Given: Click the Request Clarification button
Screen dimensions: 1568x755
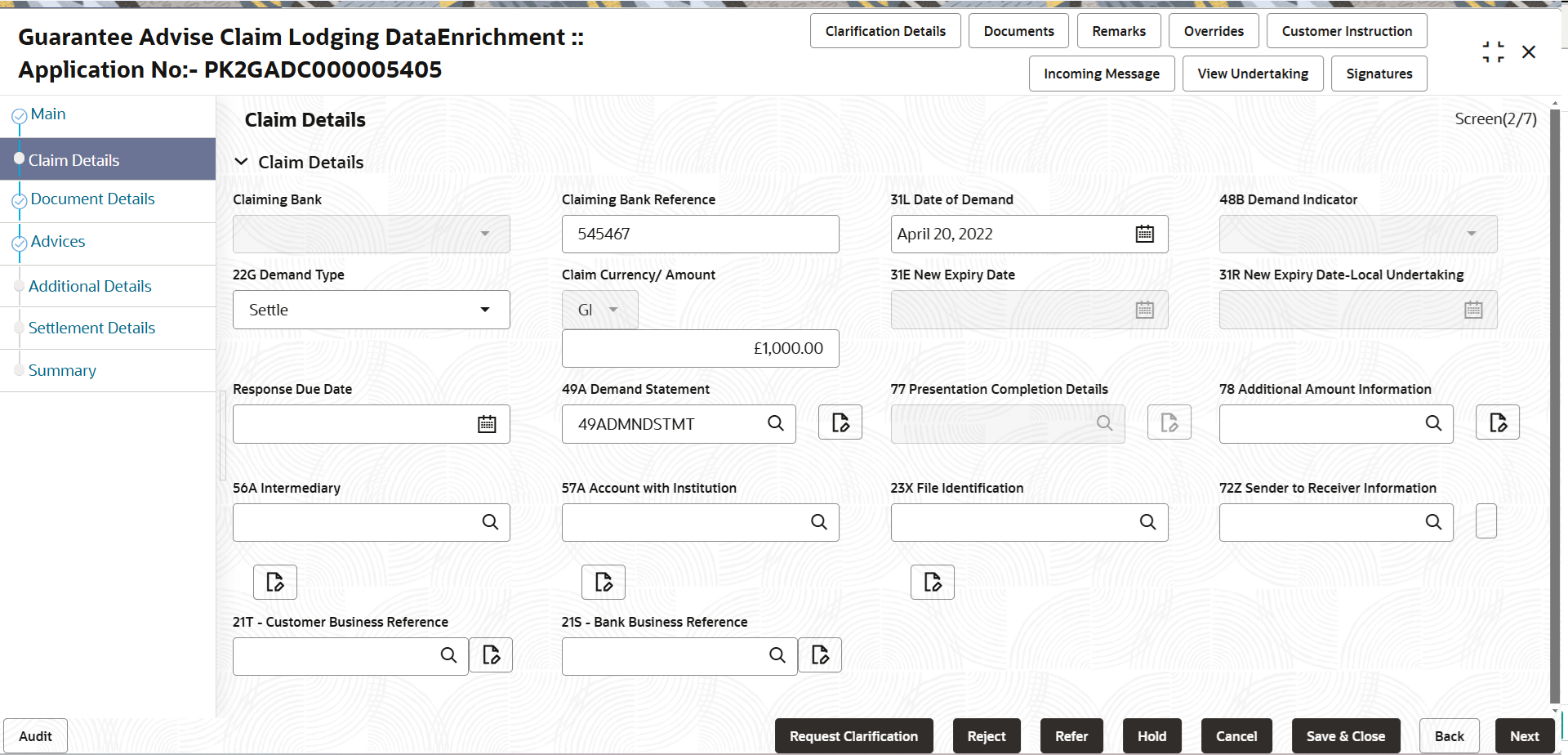Looking at the screenshot, I should tap(853, 736).
